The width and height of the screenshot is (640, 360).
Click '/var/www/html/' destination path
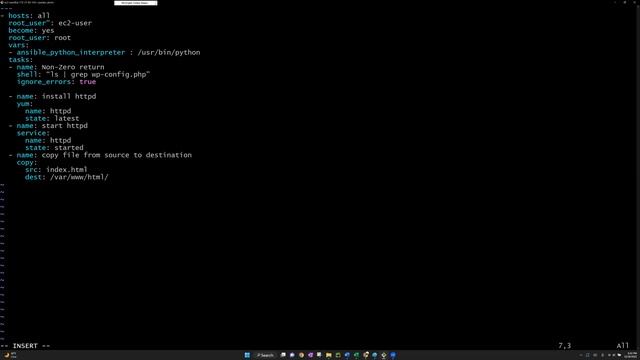[x=79, y=177]
